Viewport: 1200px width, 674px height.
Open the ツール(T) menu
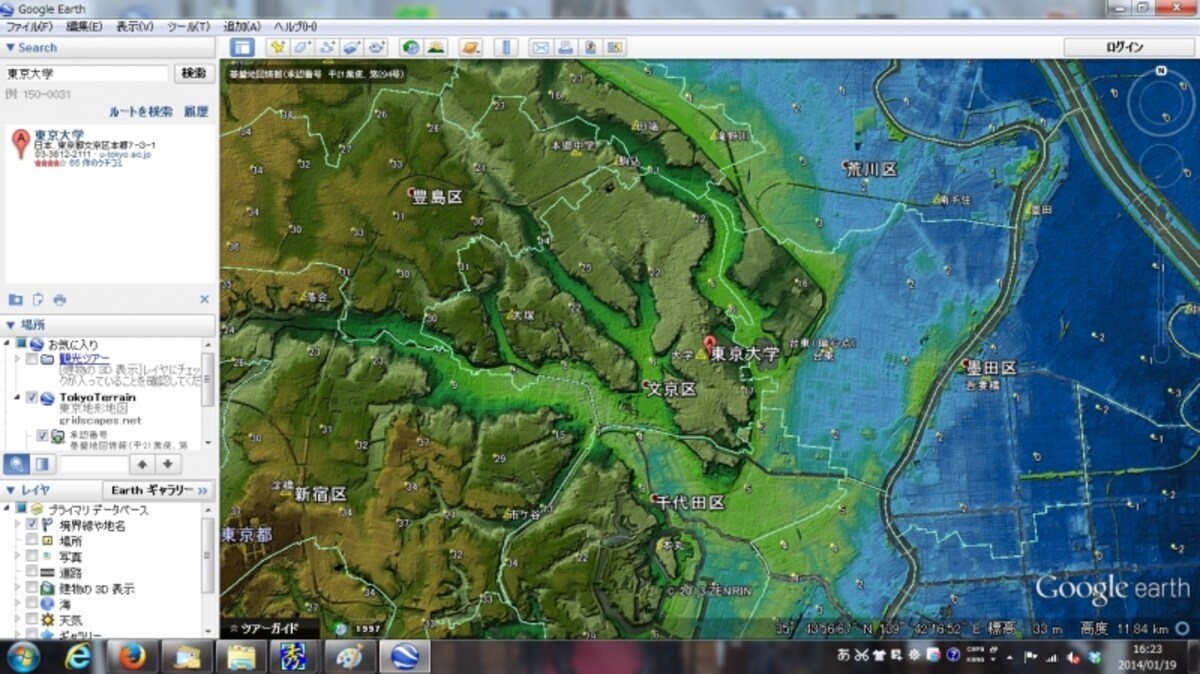tap(189, 26)
